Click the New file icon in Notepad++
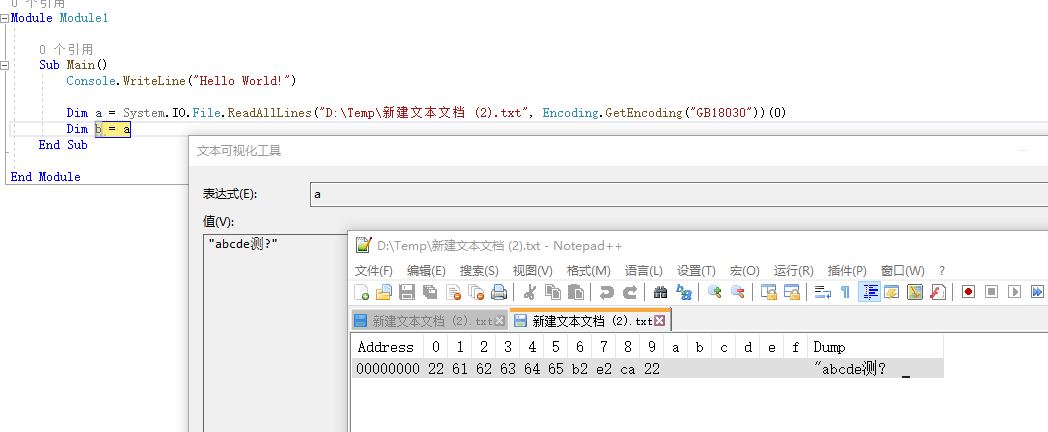The height and width of the screenshot is (432, 1048). [x=362, y=292]
